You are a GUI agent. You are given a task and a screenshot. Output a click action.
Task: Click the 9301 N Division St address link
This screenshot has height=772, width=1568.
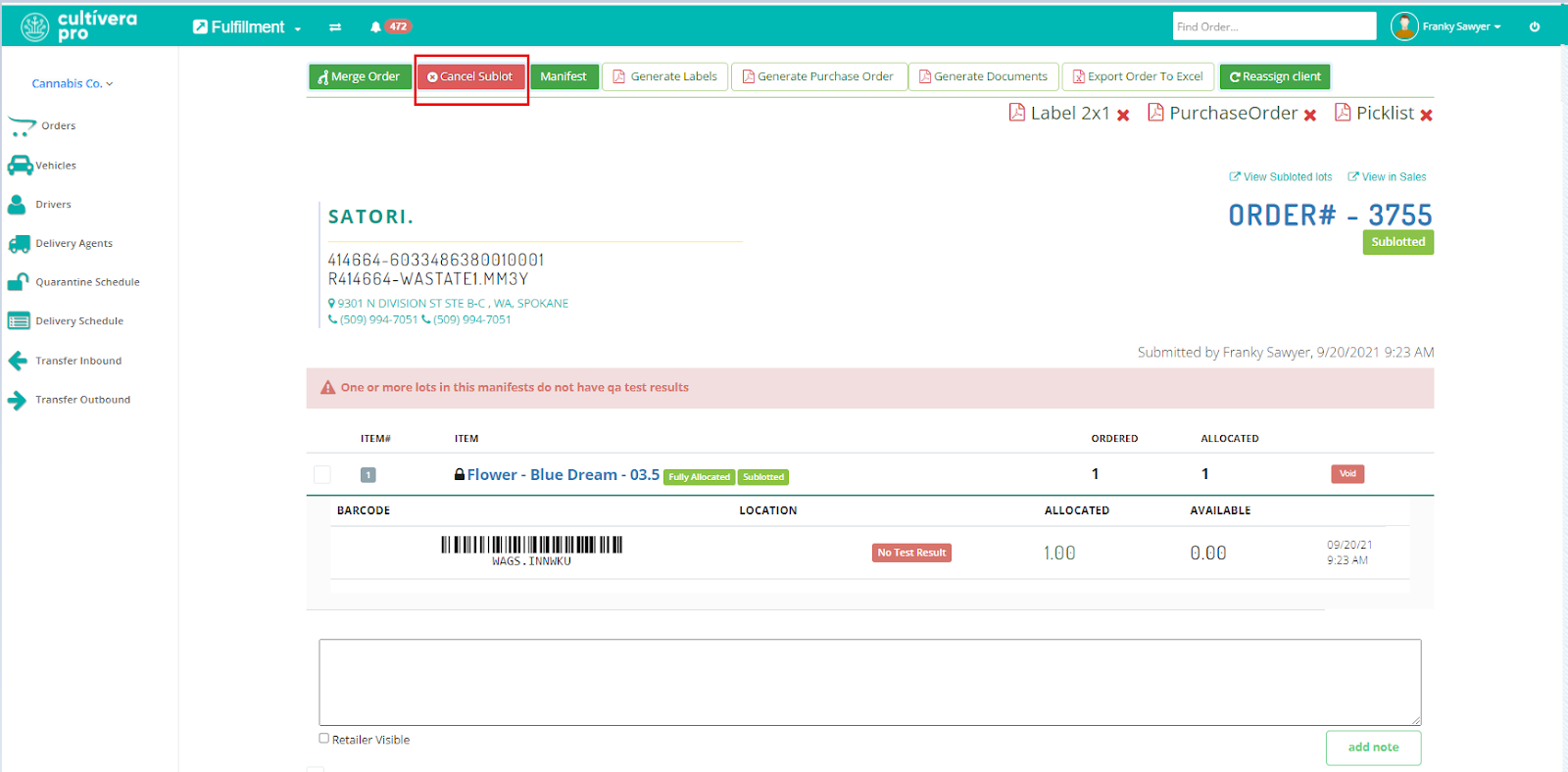[x=449, y=304]
